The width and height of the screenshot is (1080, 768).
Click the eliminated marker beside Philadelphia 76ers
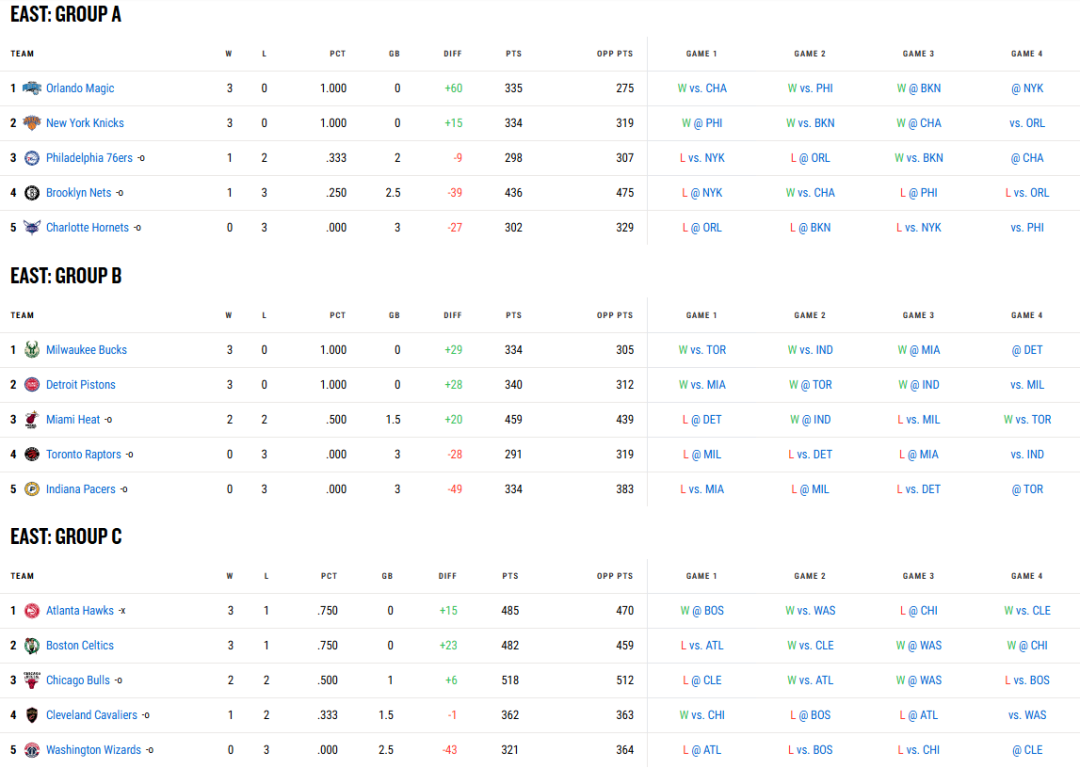pos(141,158)
